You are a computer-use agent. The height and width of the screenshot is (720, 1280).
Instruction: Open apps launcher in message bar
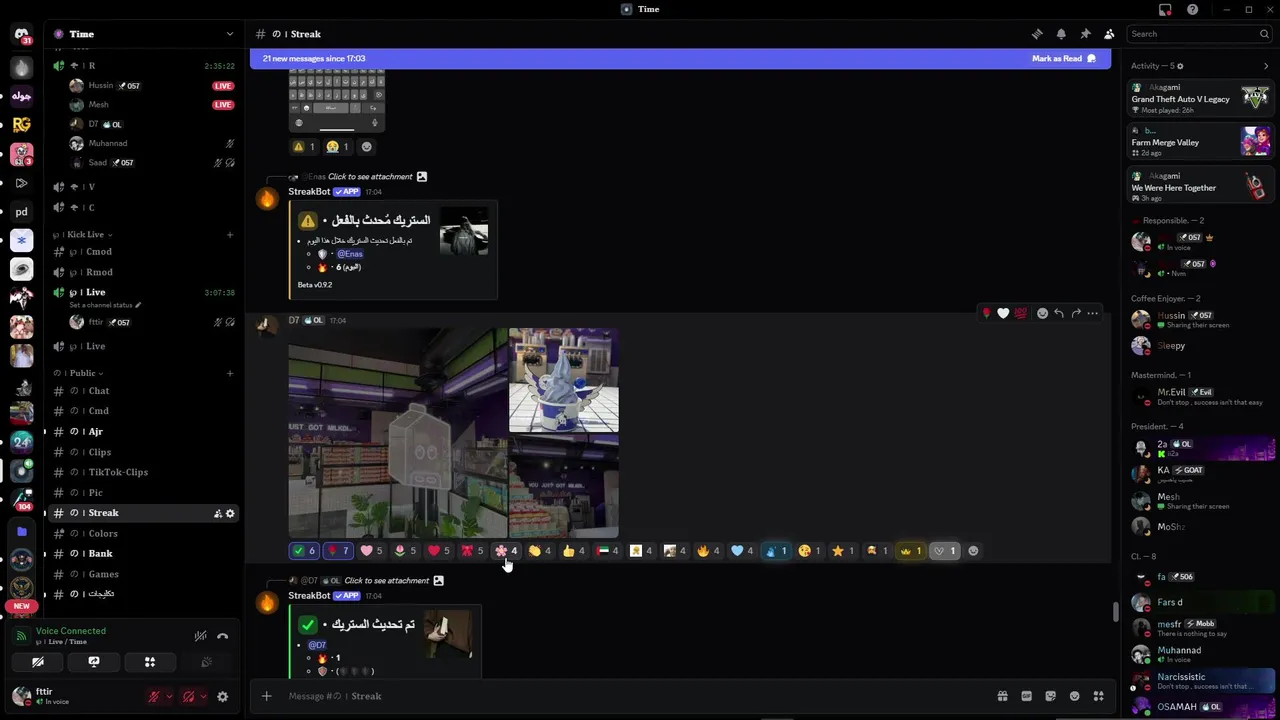[x=1098, y=696]
